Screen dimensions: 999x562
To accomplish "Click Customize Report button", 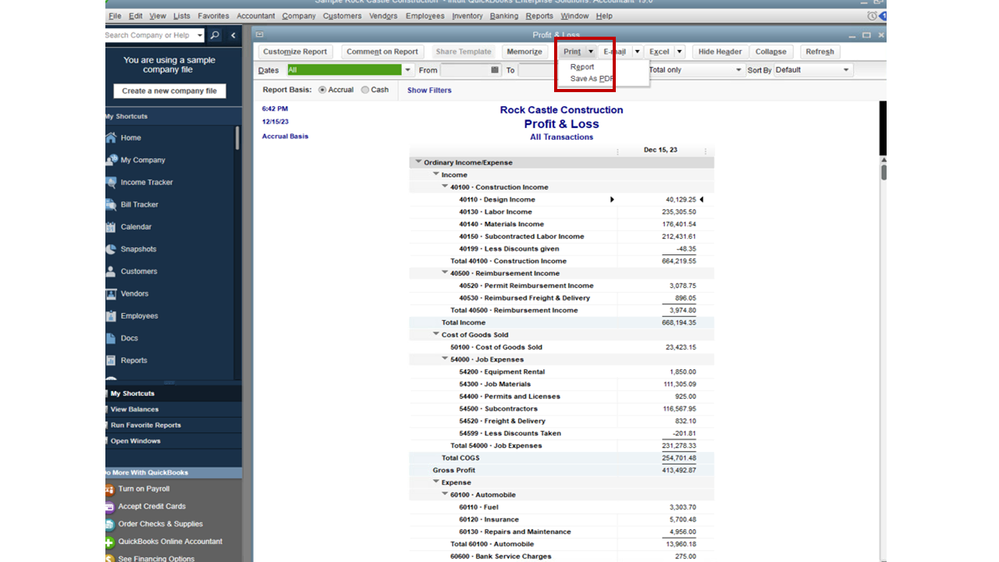I will coord(294,52).
